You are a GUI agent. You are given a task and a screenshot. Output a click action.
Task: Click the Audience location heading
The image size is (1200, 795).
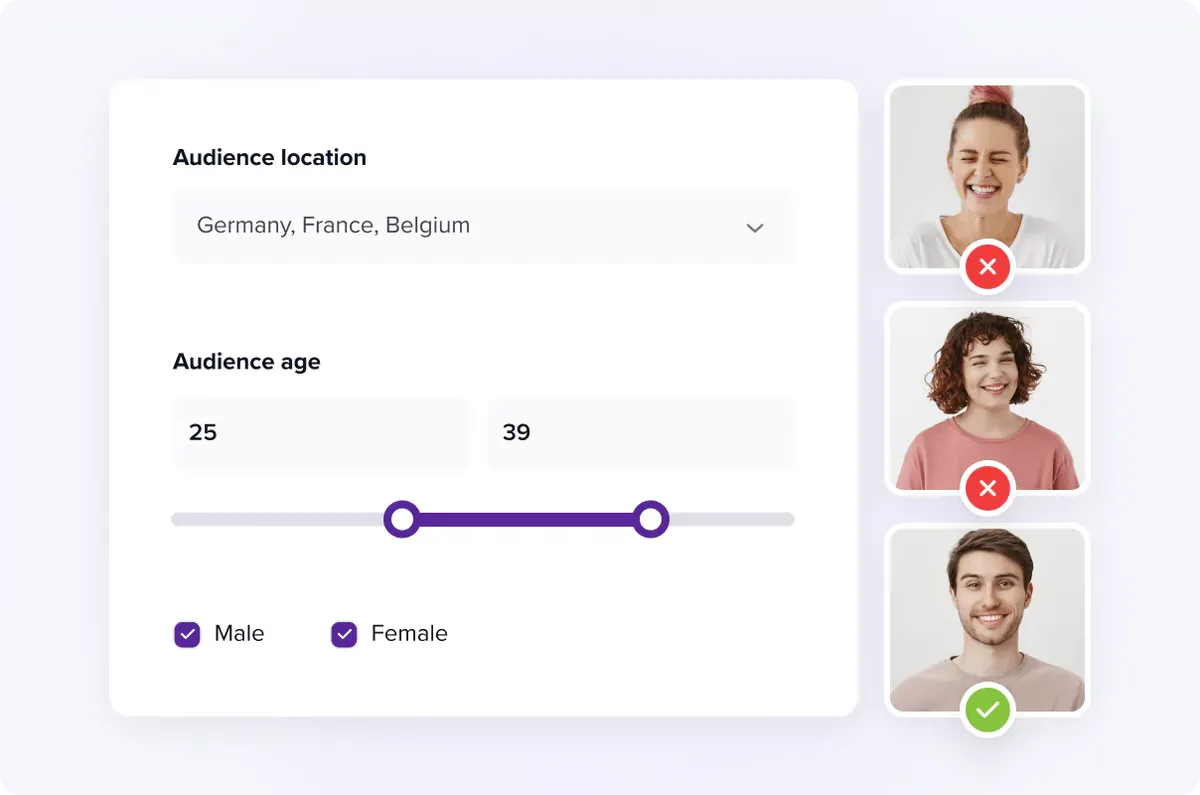pyautogui.click(x=270, y=157)
